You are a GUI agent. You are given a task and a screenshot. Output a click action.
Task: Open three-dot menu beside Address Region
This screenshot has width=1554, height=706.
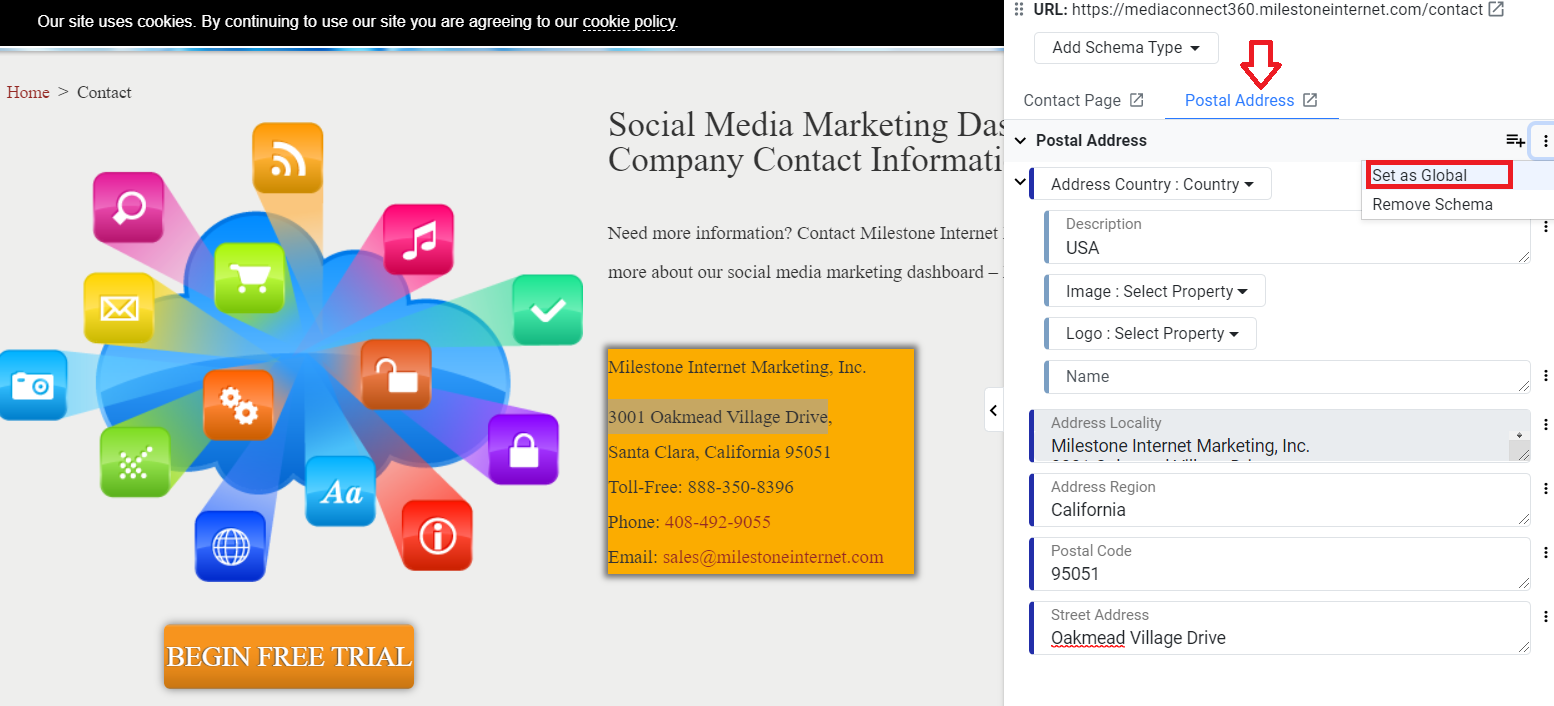pos(1545,489)
